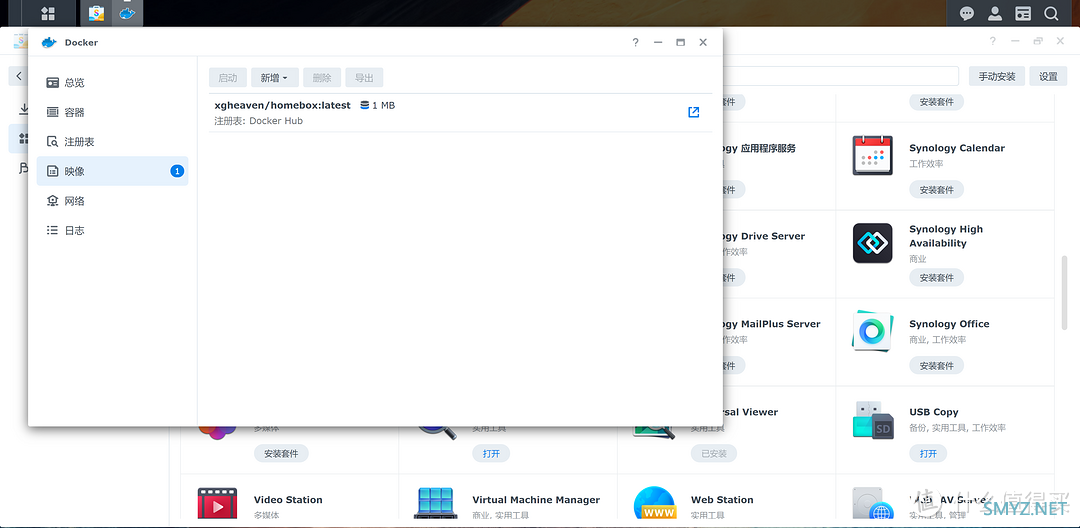Select 映像 images in Docker sidebar
Image resolution: width=1080 pixels, height=528 pixels.
[112, 171]
